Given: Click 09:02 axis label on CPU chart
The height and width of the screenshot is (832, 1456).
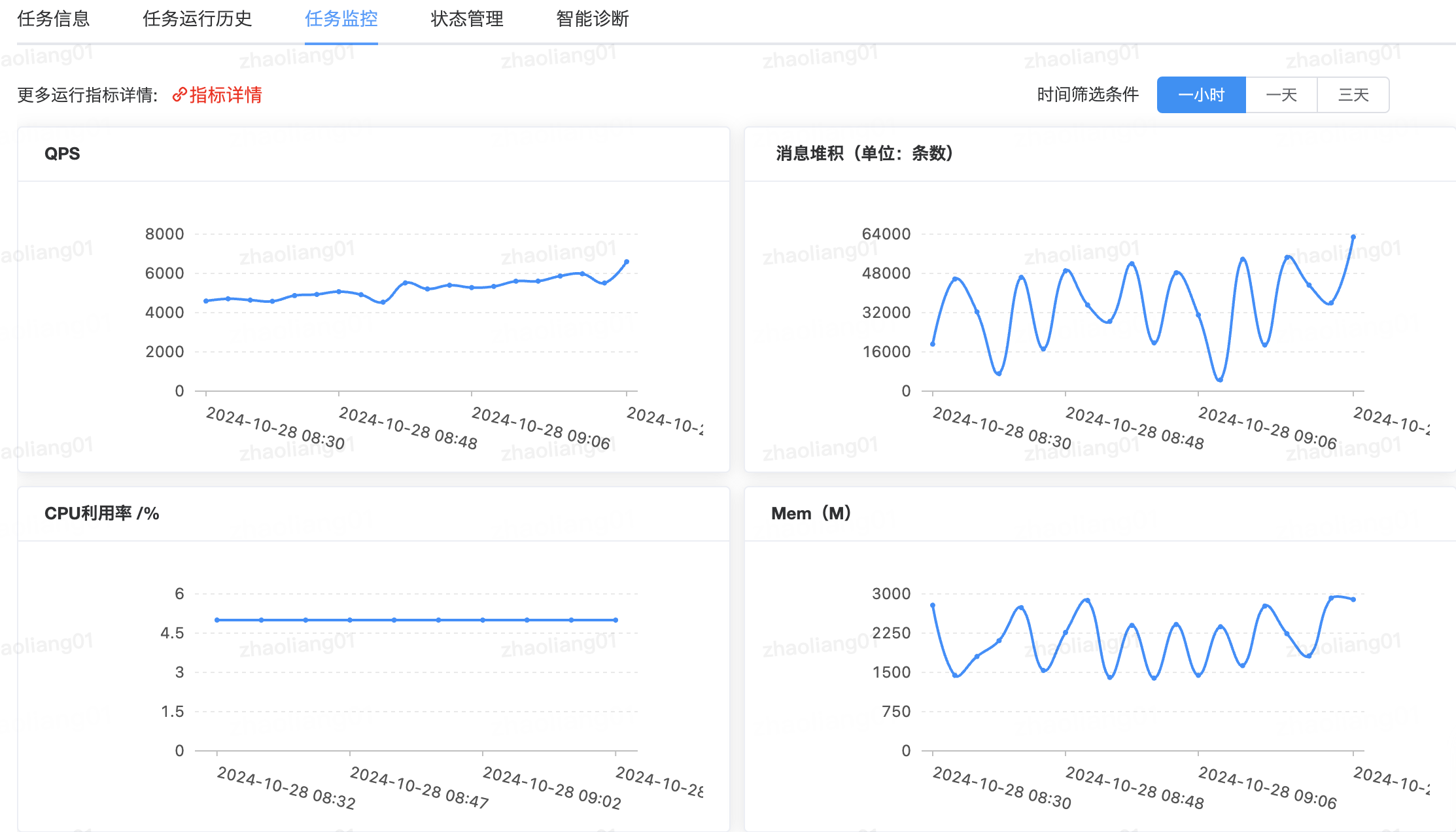Looking at the screenshot, I should 551,788.
